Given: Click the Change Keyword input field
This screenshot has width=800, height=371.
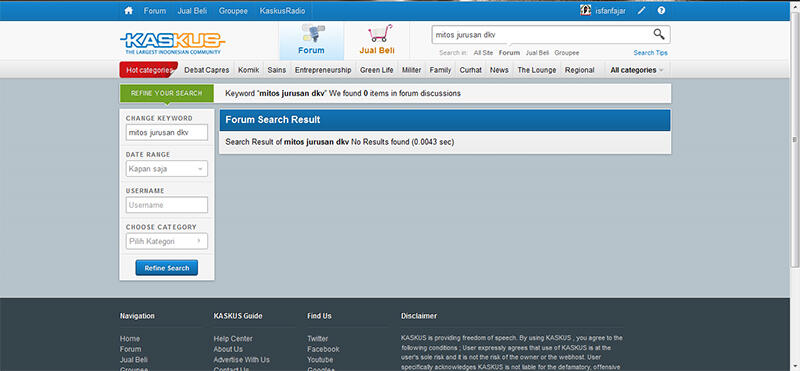Looking at the screenshot, I should click(167, 132).
